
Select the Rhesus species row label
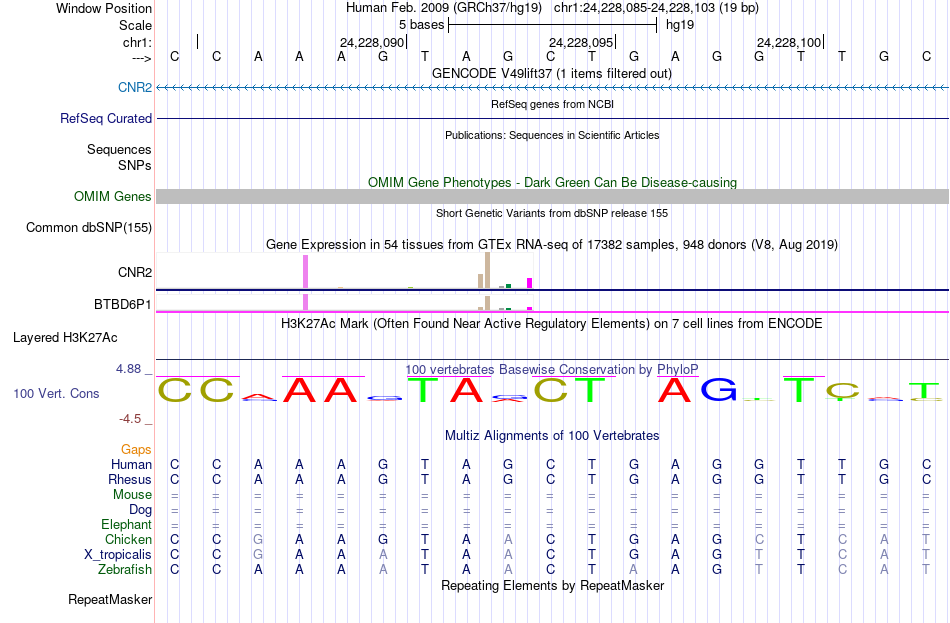(130, 479)
